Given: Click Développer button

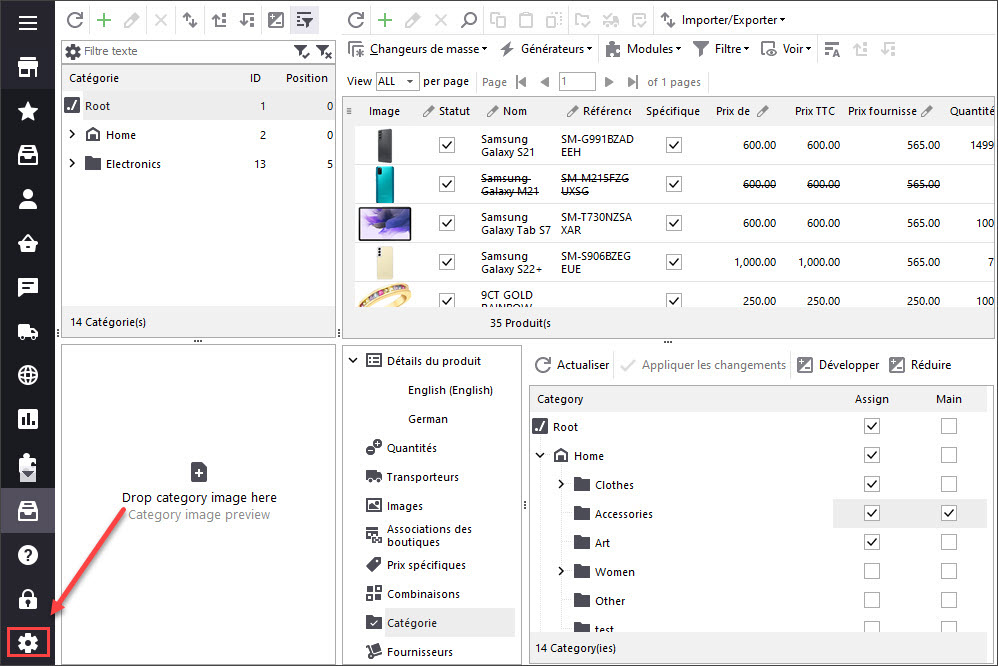Looking at the screenshot, I should [838, 365].
